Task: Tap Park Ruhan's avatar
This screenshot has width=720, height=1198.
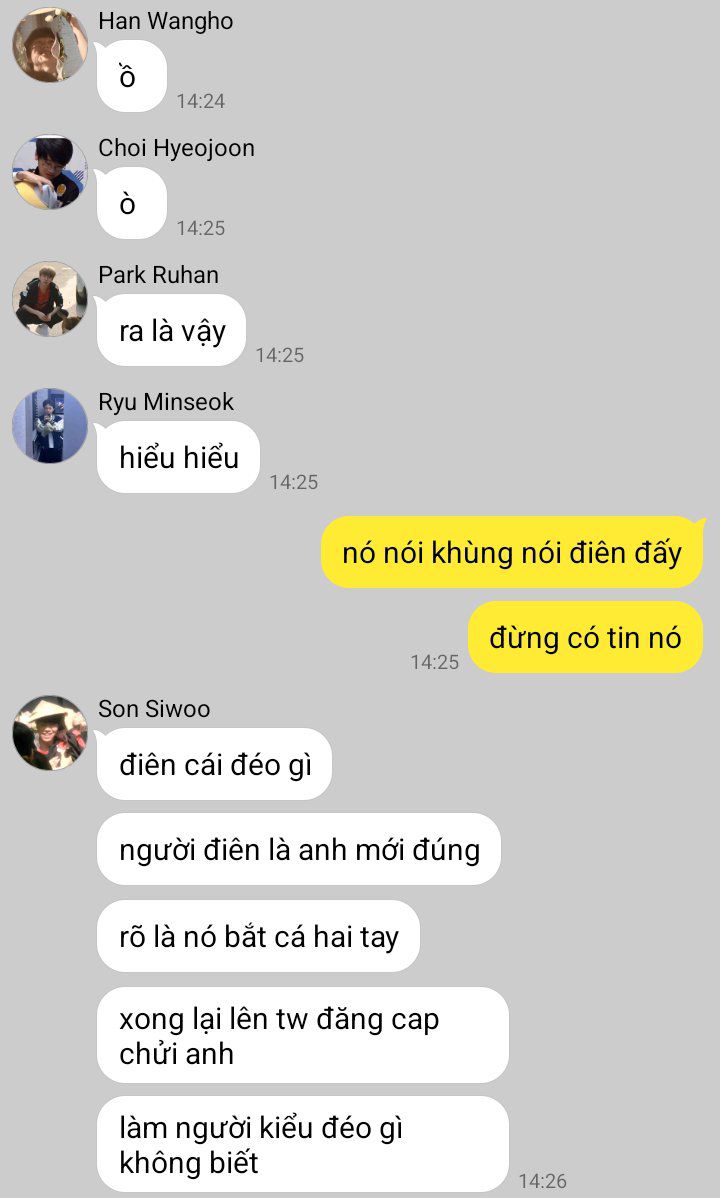Action: coord(50,299)
